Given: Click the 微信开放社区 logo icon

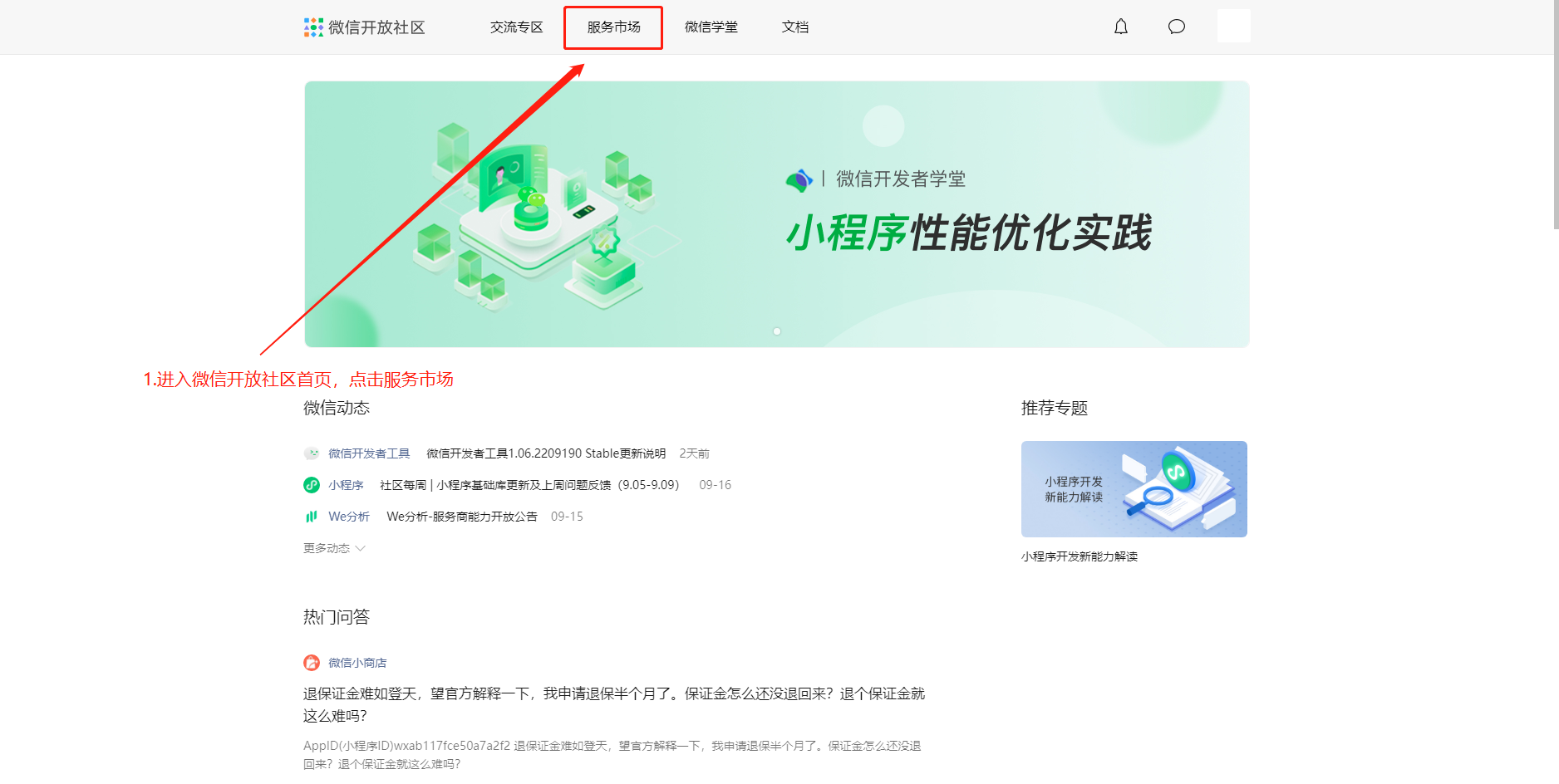Looking at the screenshot, I should [312, 26].
